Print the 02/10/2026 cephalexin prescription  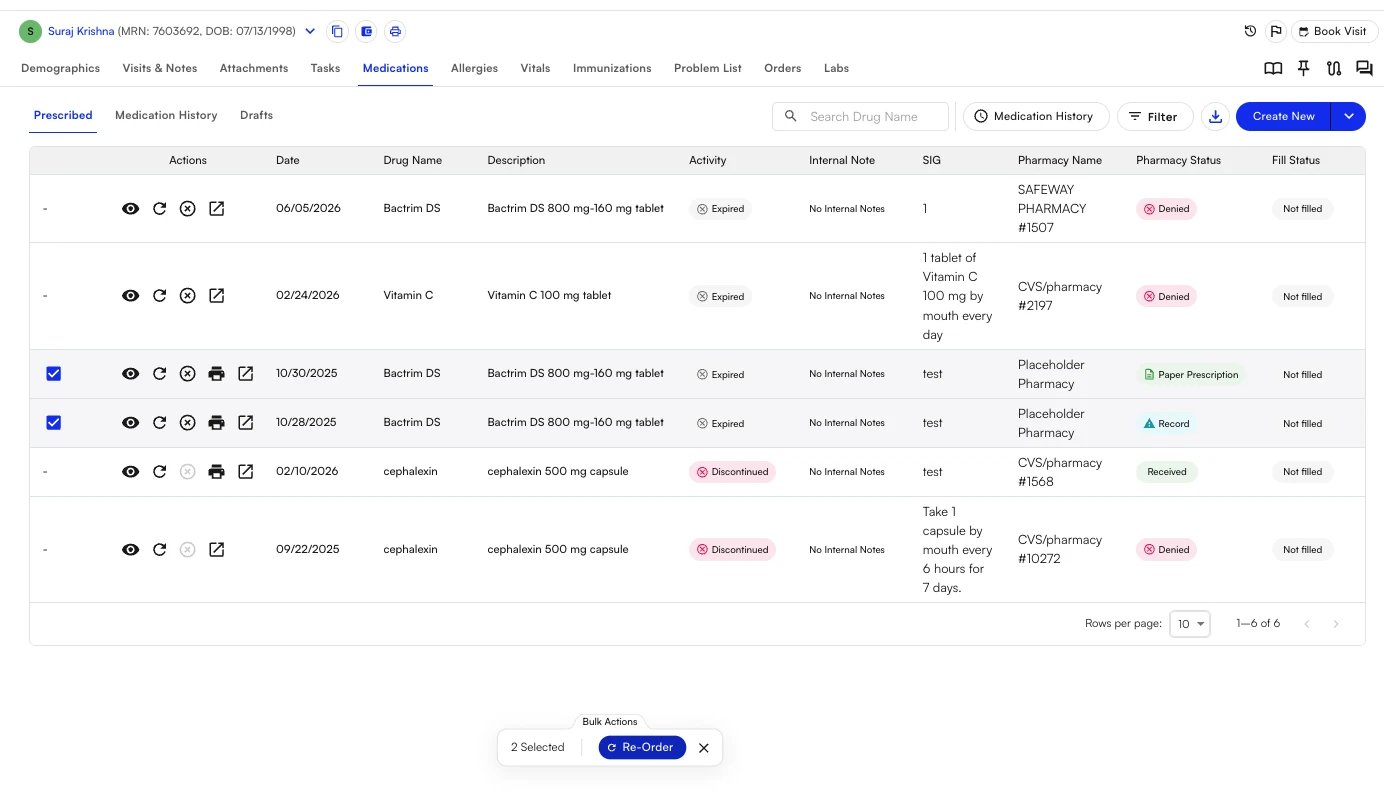[x=216, y=472]
